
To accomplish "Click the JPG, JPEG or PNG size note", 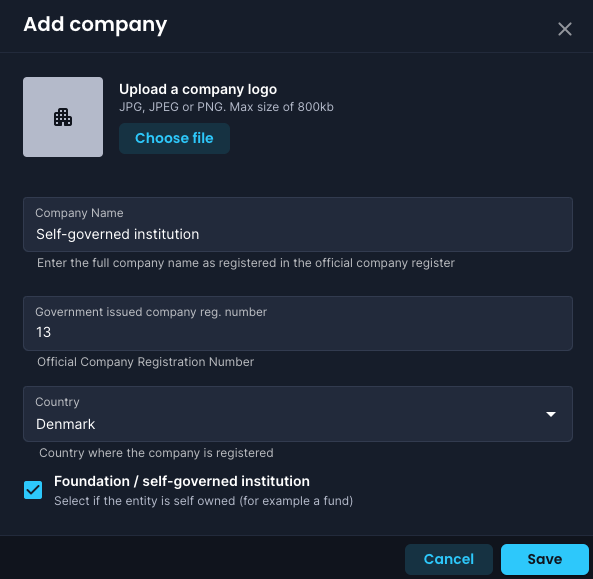I will tap(226, 107).
